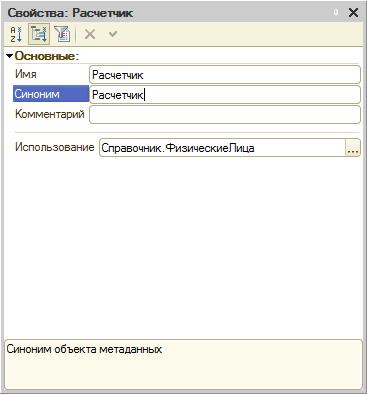Sort properties alphabetically with the AZ icon

(16, 34)
